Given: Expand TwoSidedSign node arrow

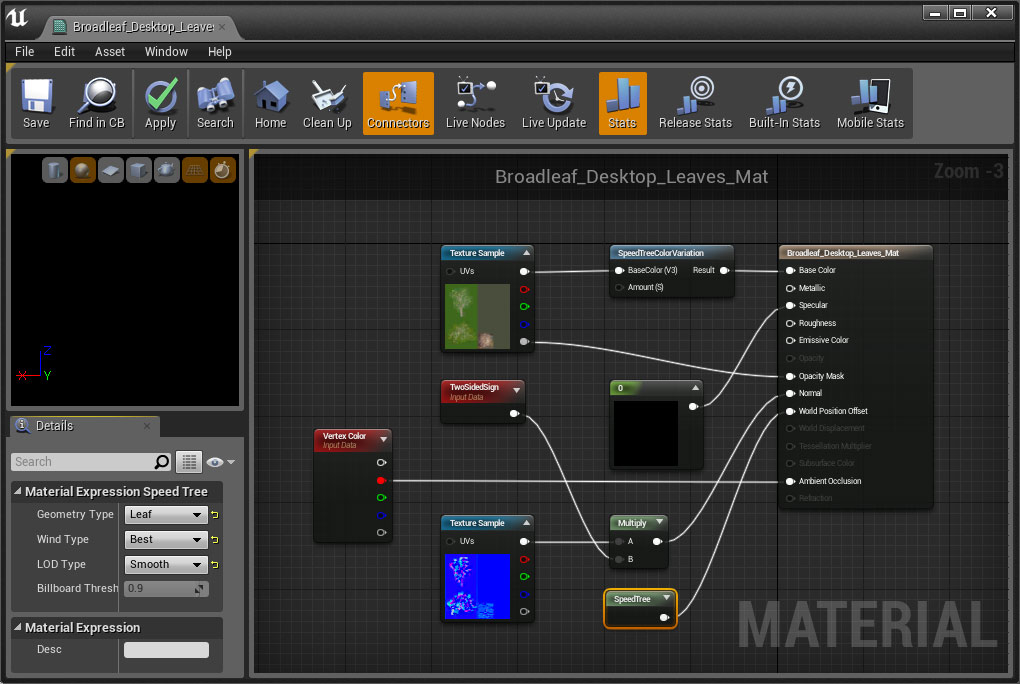Looking at the screenshot, I should 517,390.
